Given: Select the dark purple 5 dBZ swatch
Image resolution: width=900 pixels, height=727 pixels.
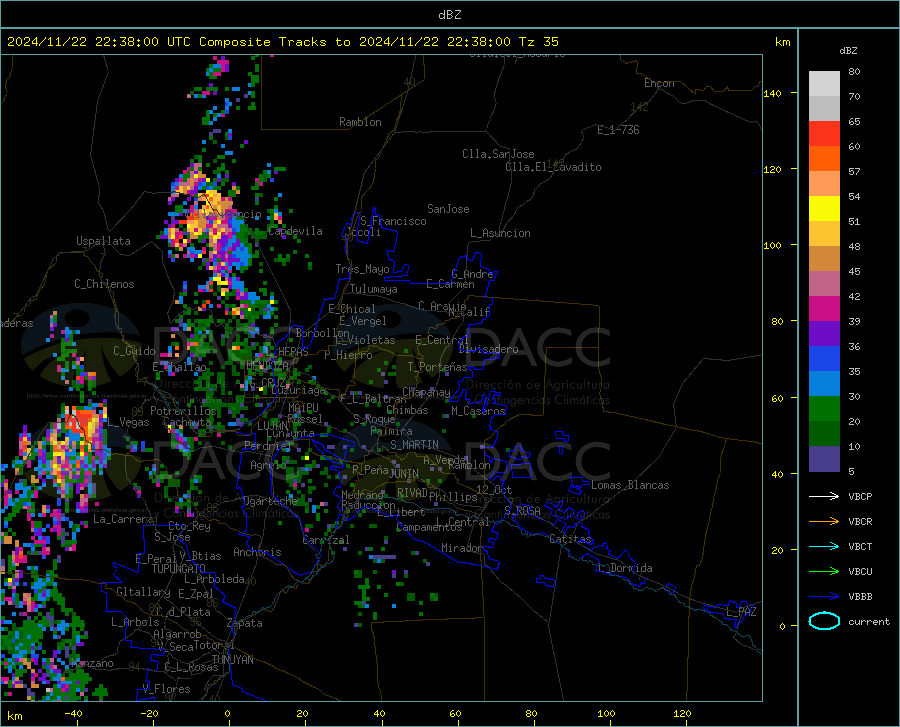Looking at the screenshot, I should tap(824, 458).
